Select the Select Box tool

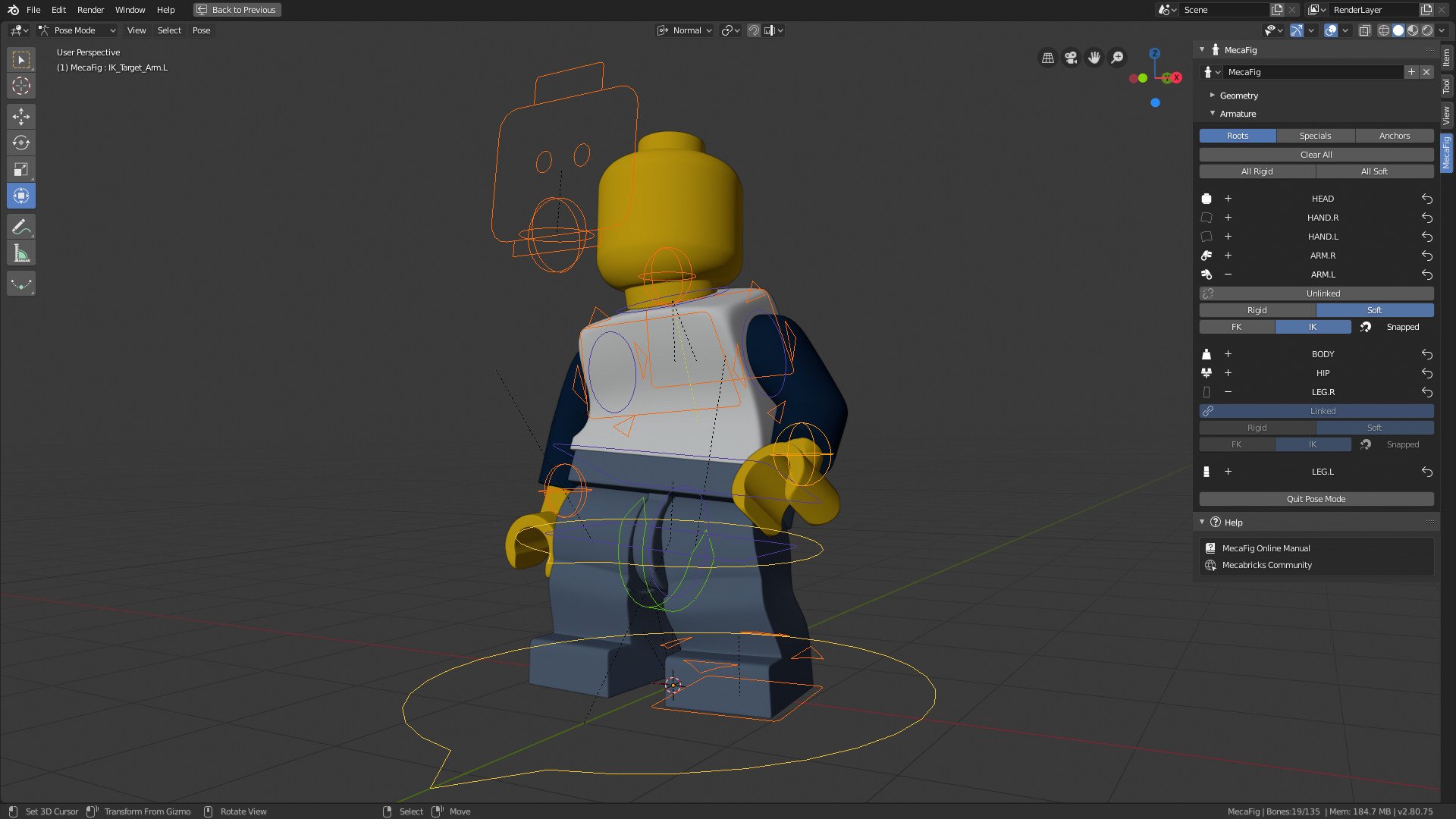[21, 59]
